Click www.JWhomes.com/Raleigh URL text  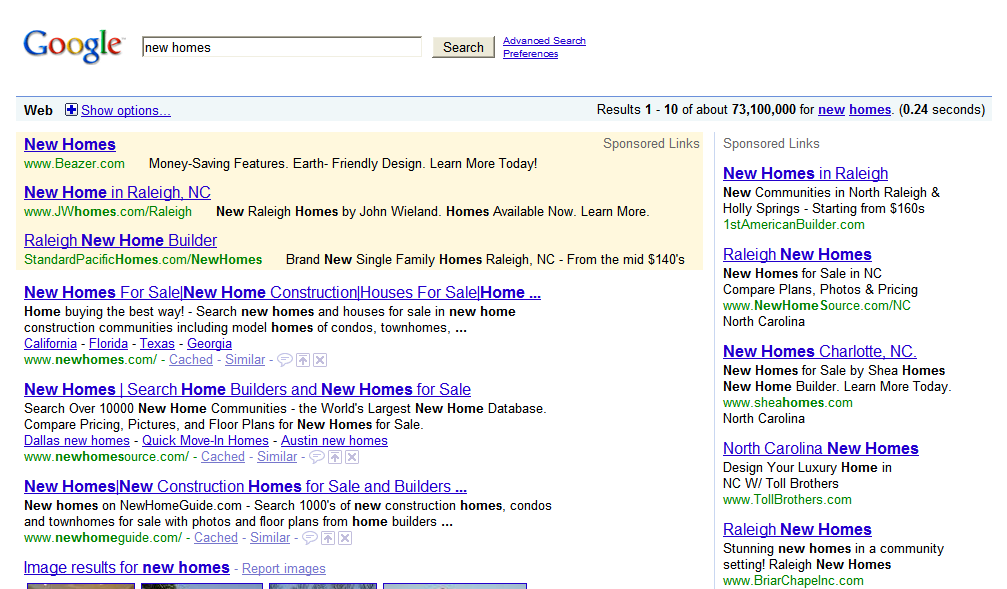coord(108,212)
